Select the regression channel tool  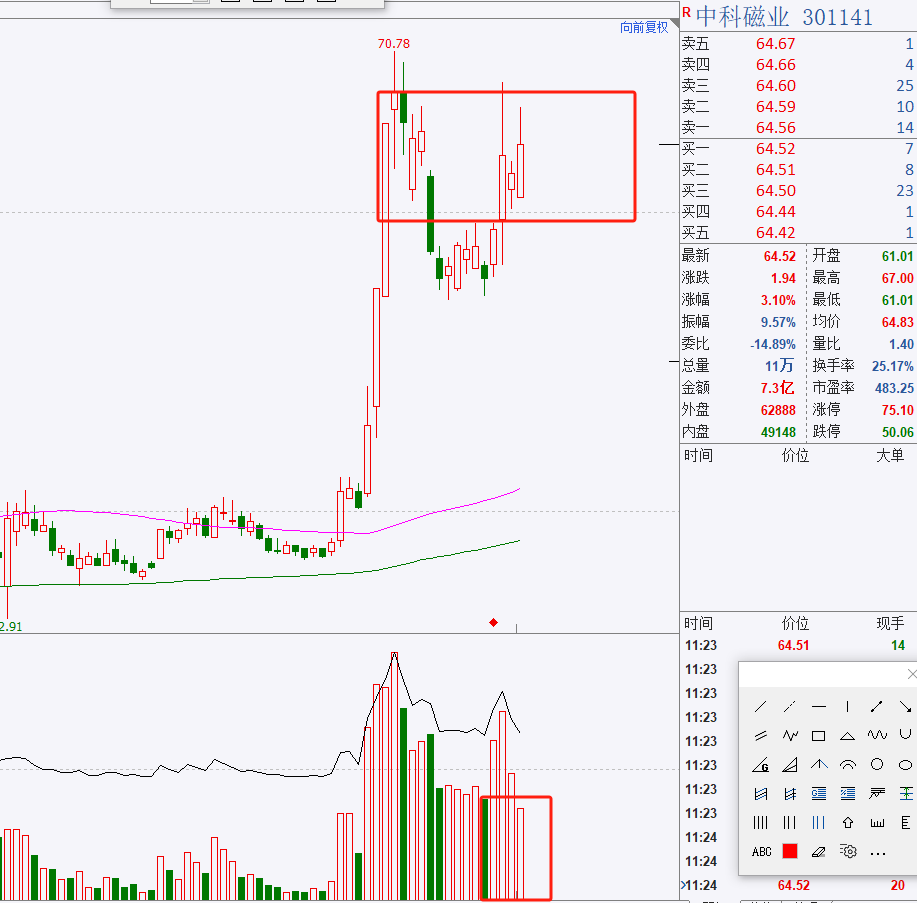point(760,794)
